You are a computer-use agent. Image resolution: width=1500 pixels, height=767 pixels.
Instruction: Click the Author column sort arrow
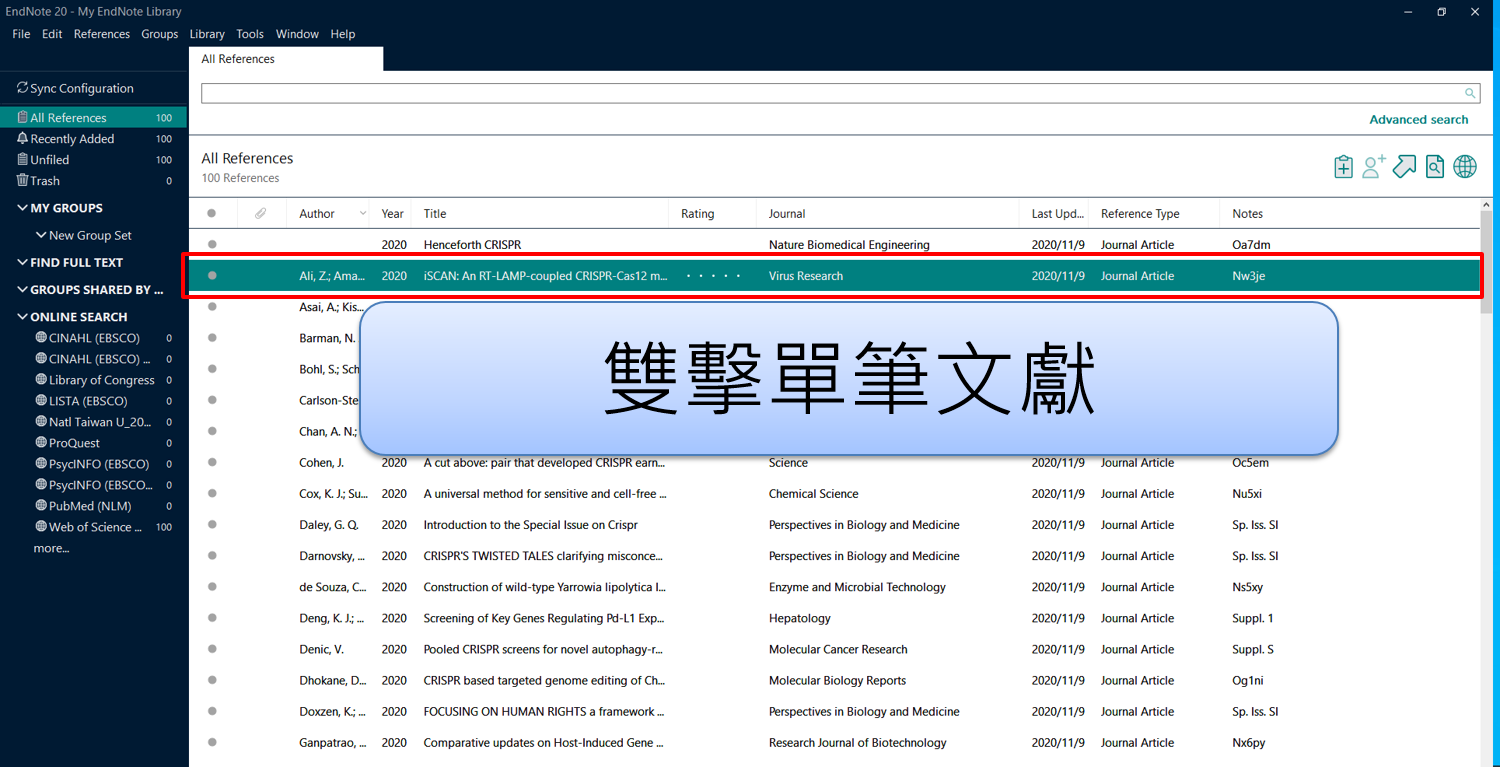click(361, 213)
